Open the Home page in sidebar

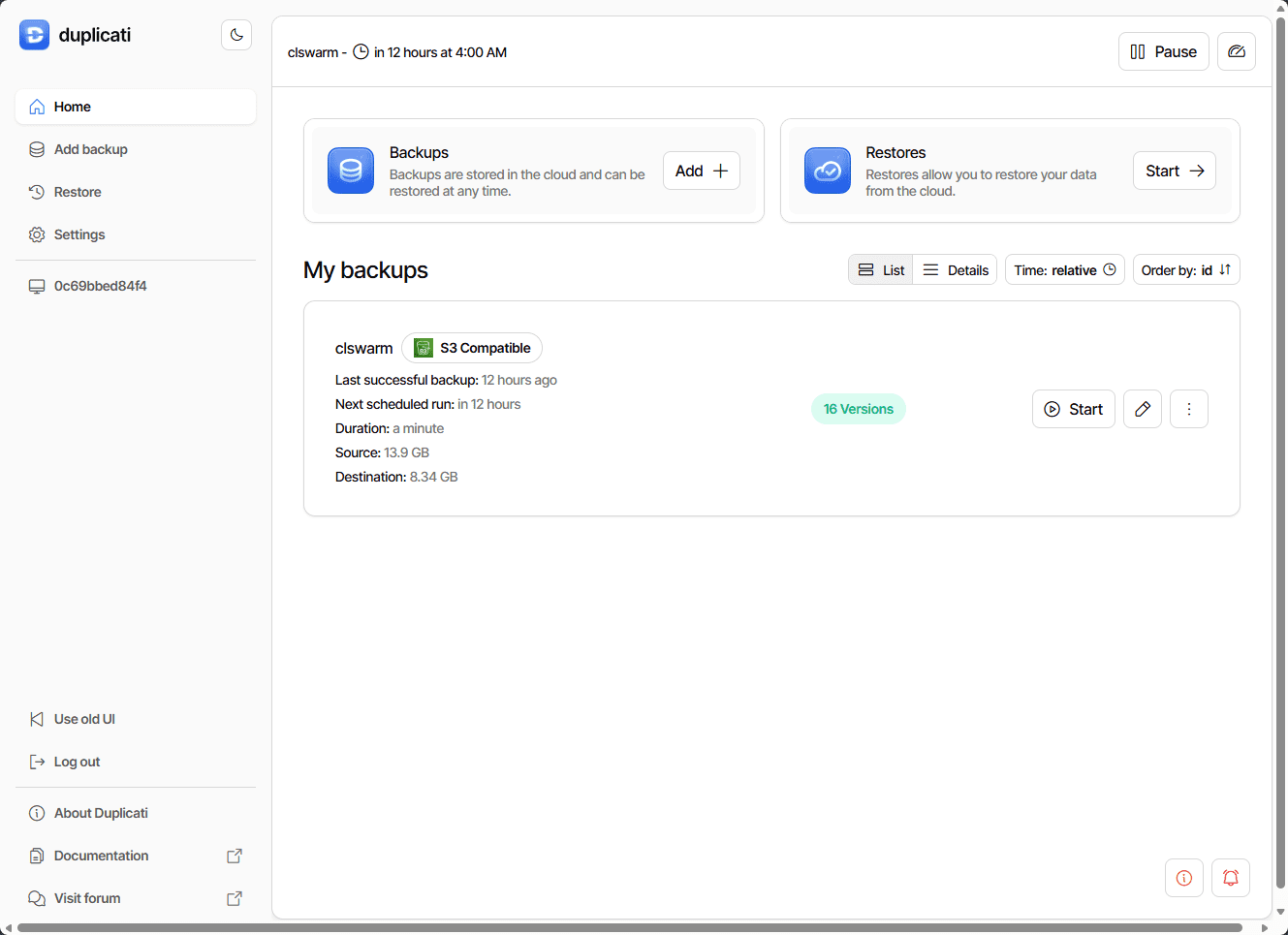[136, 107]
